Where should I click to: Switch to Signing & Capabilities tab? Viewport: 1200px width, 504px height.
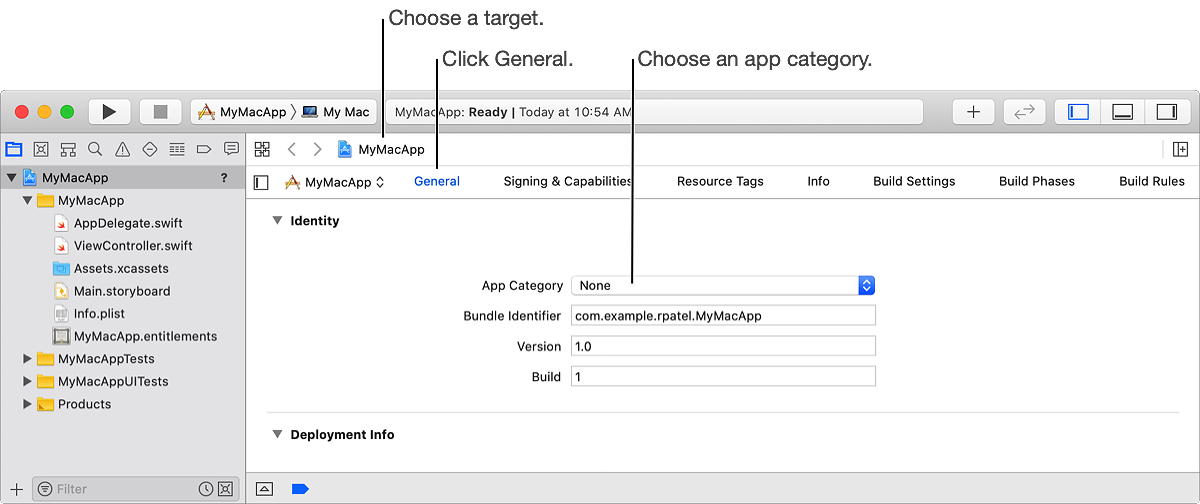coord(568,181)
